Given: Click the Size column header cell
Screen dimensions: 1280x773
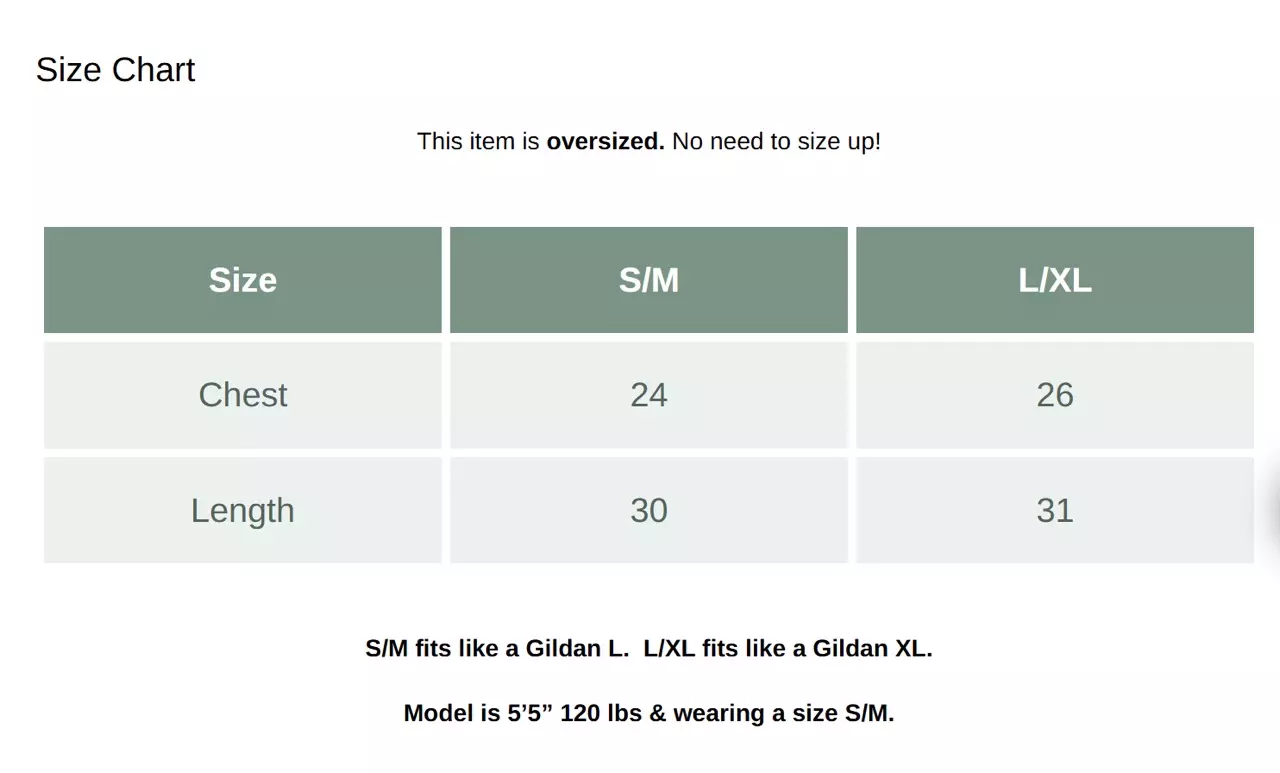Looking at the screenshot, I should [x=243, y=280].
